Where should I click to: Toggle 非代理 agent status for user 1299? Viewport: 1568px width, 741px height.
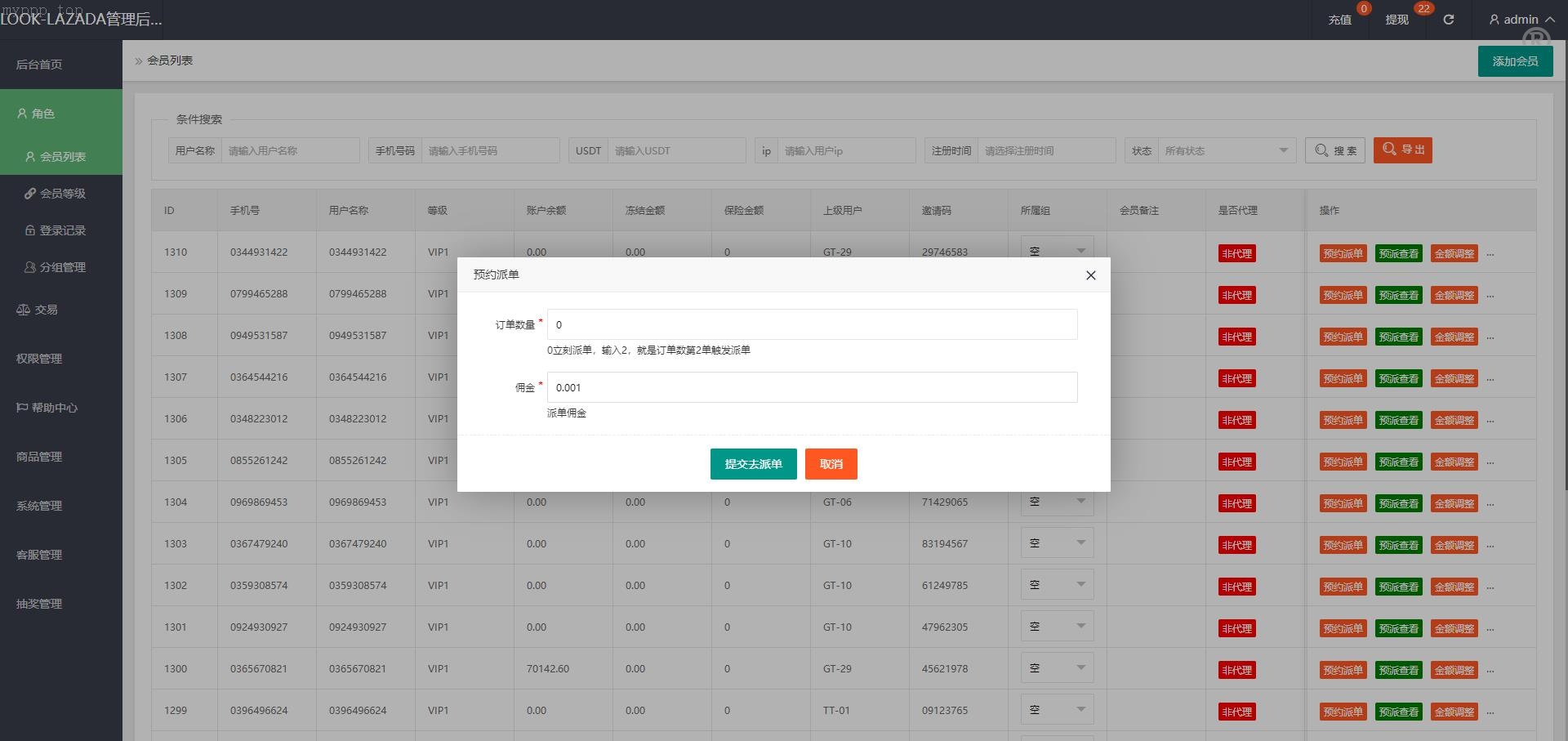(1236, 712)
